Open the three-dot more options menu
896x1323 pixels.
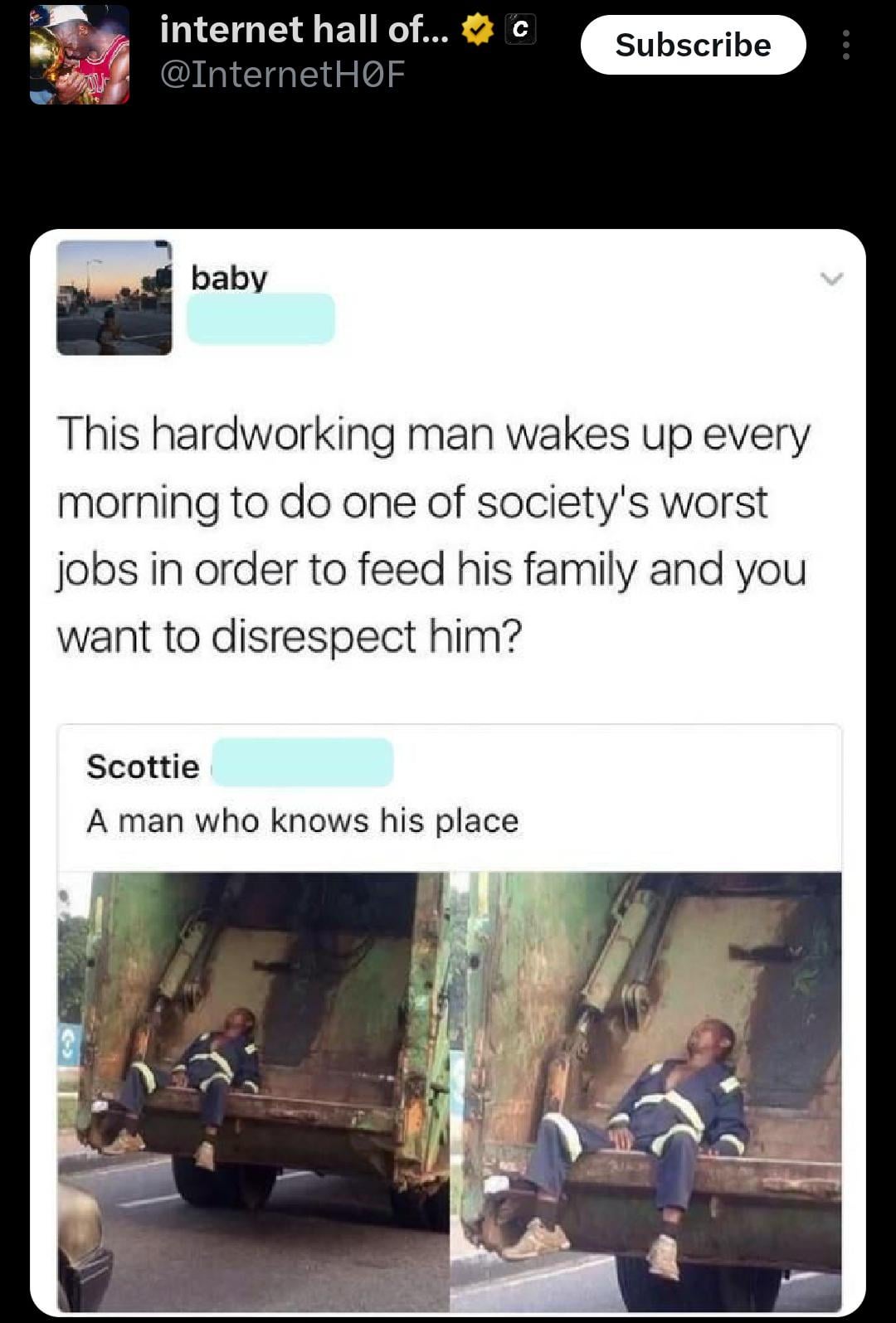845,45
